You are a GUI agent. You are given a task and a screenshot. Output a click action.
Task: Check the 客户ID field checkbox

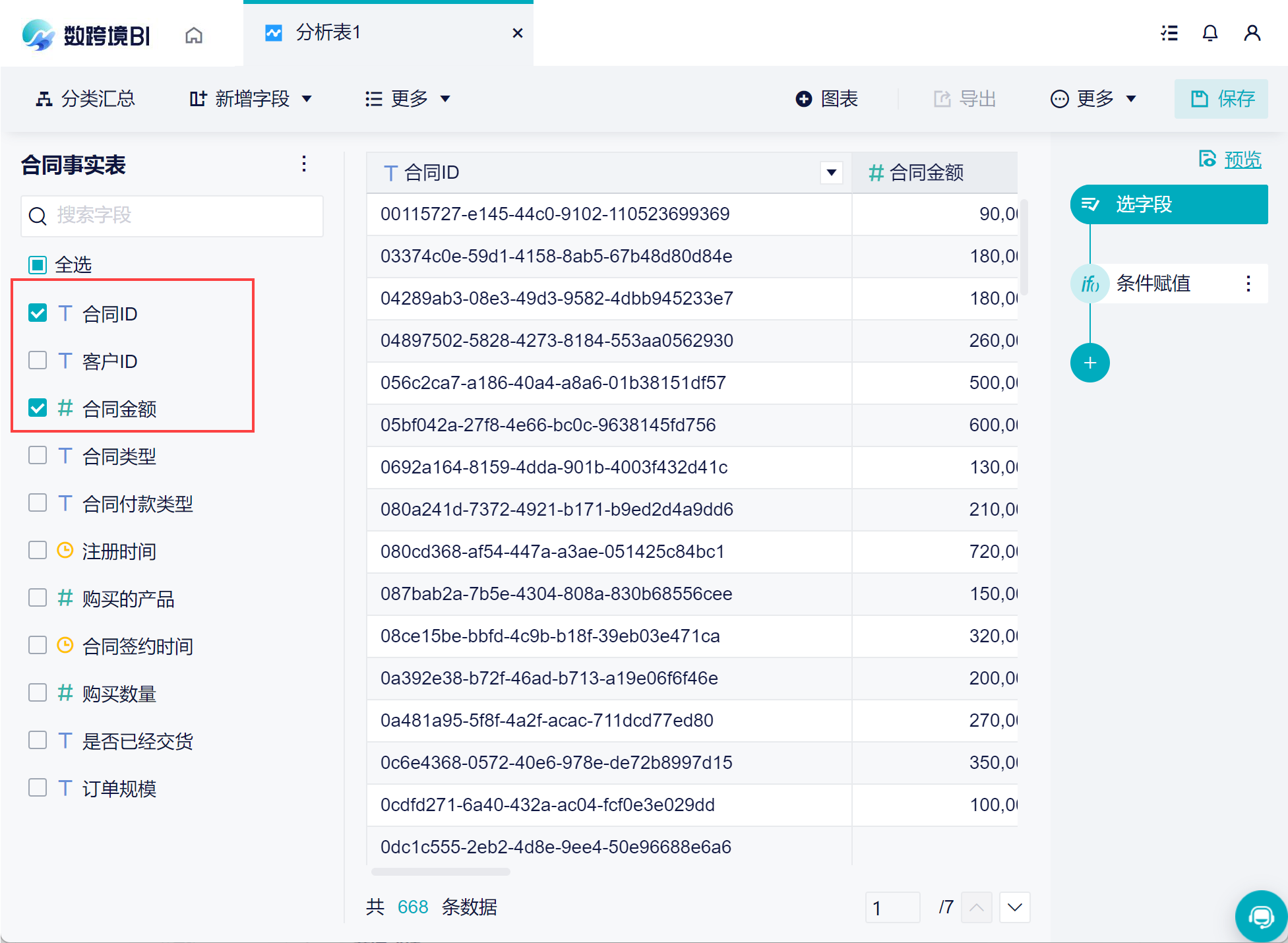pos(38,360)
